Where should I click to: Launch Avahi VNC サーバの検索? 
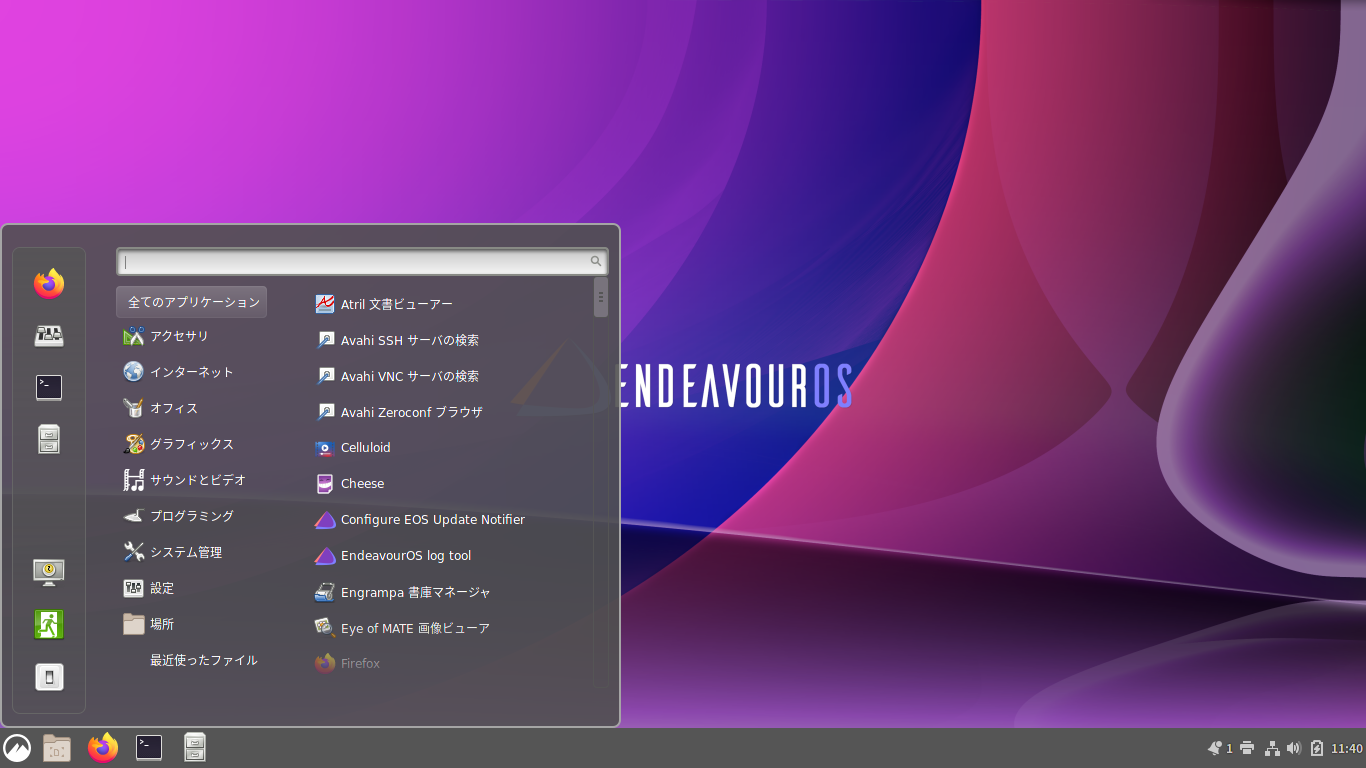coord(397,376)
